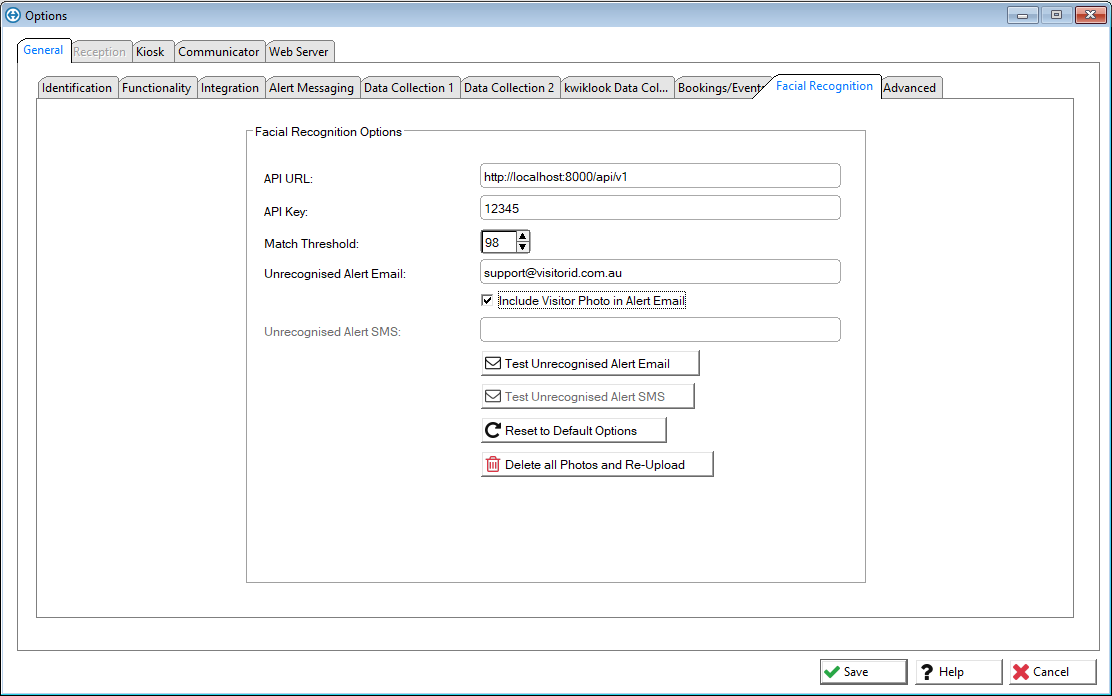
Task: Decrease Match Threshold with down arrow
Action: 523,247
